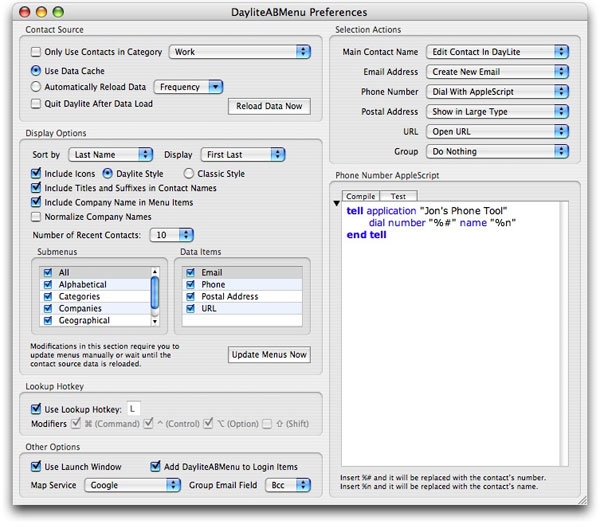Toggle the Postal Address data item checkbox
This screenshot has width=600, height=527.
click(x=190, y=296)
